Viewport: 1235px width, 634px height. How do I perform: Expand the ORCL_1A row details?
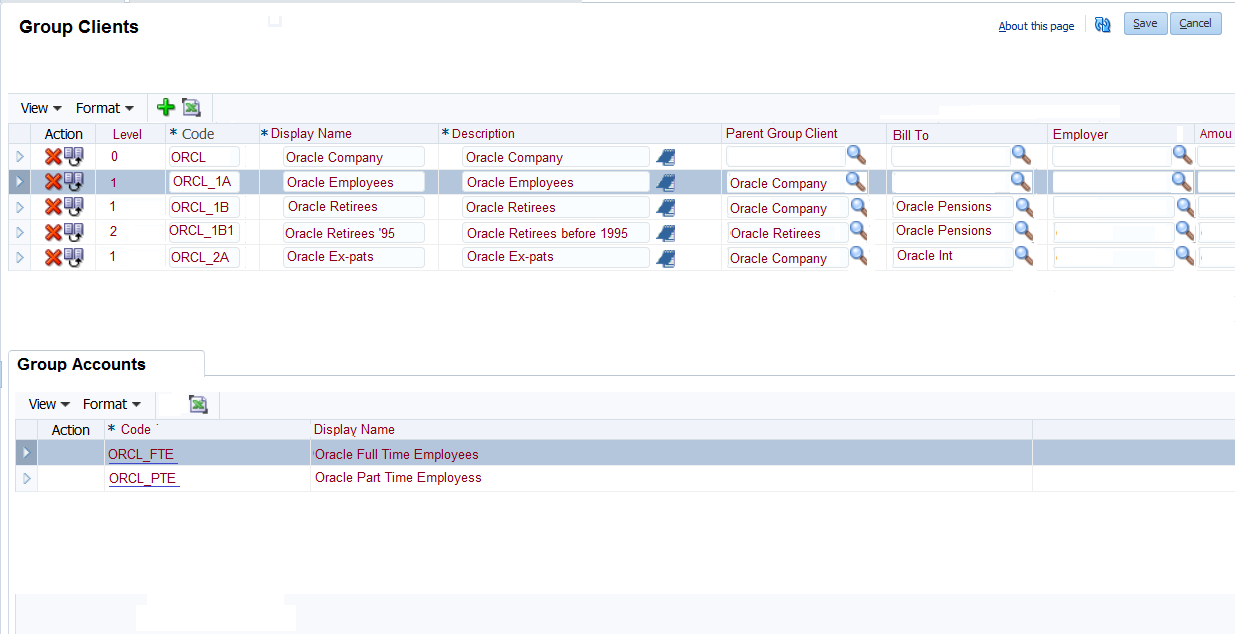point(19,181)
